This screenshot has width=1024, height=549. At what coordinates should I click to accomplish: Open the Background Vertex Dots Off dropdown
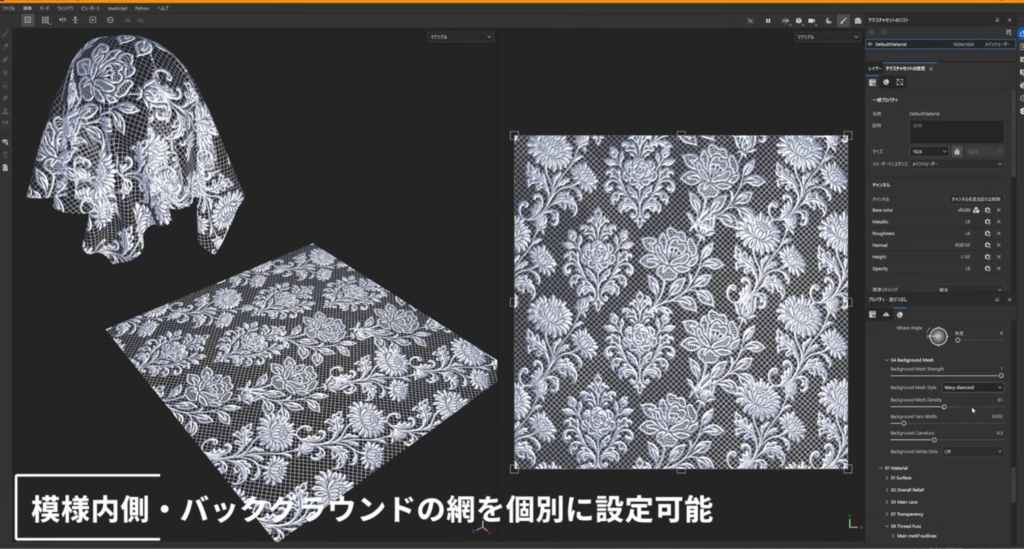[x=972, y=452]
